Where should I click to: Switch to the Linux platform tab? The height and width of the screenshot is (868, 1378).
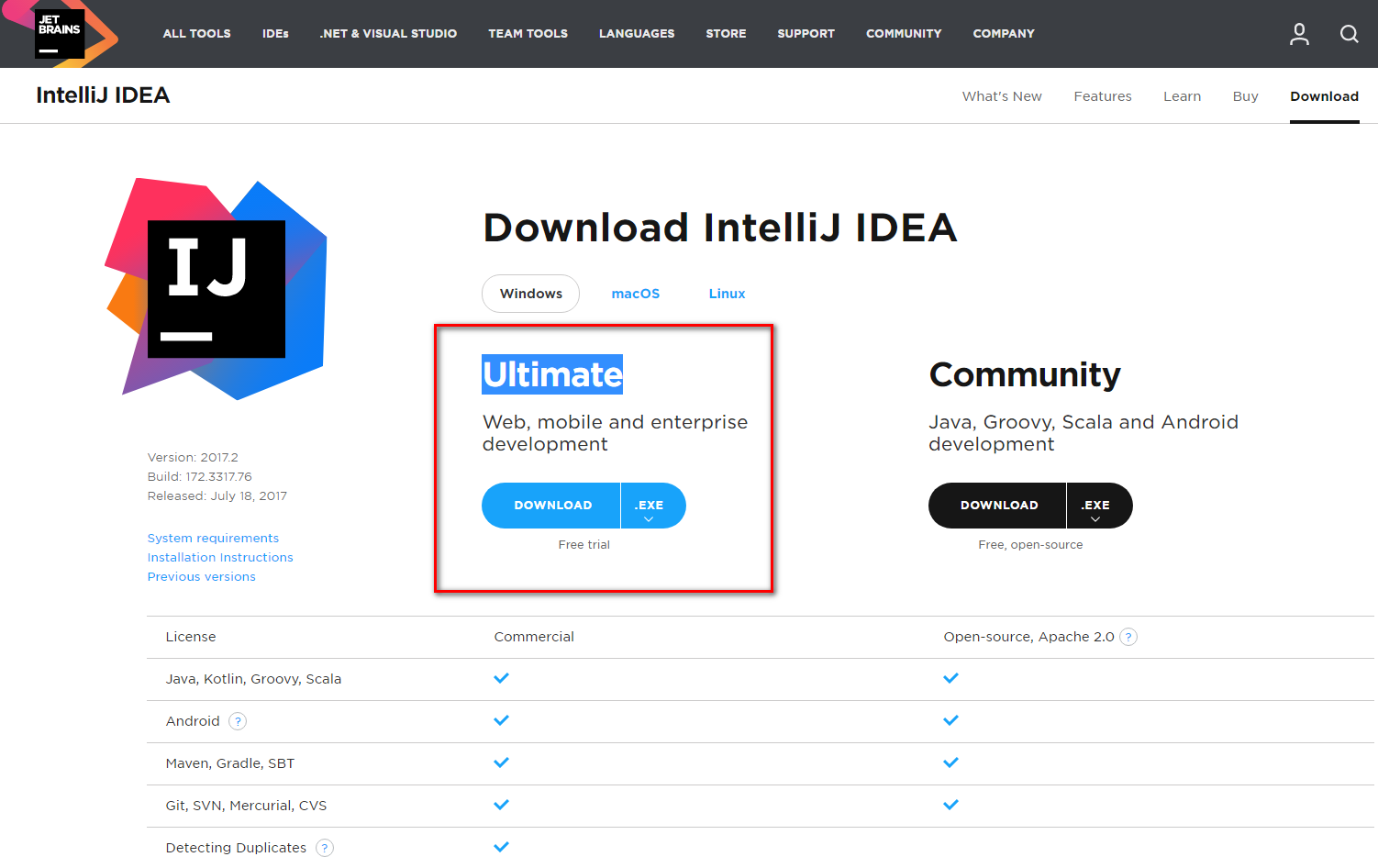[x=727, y=294]
